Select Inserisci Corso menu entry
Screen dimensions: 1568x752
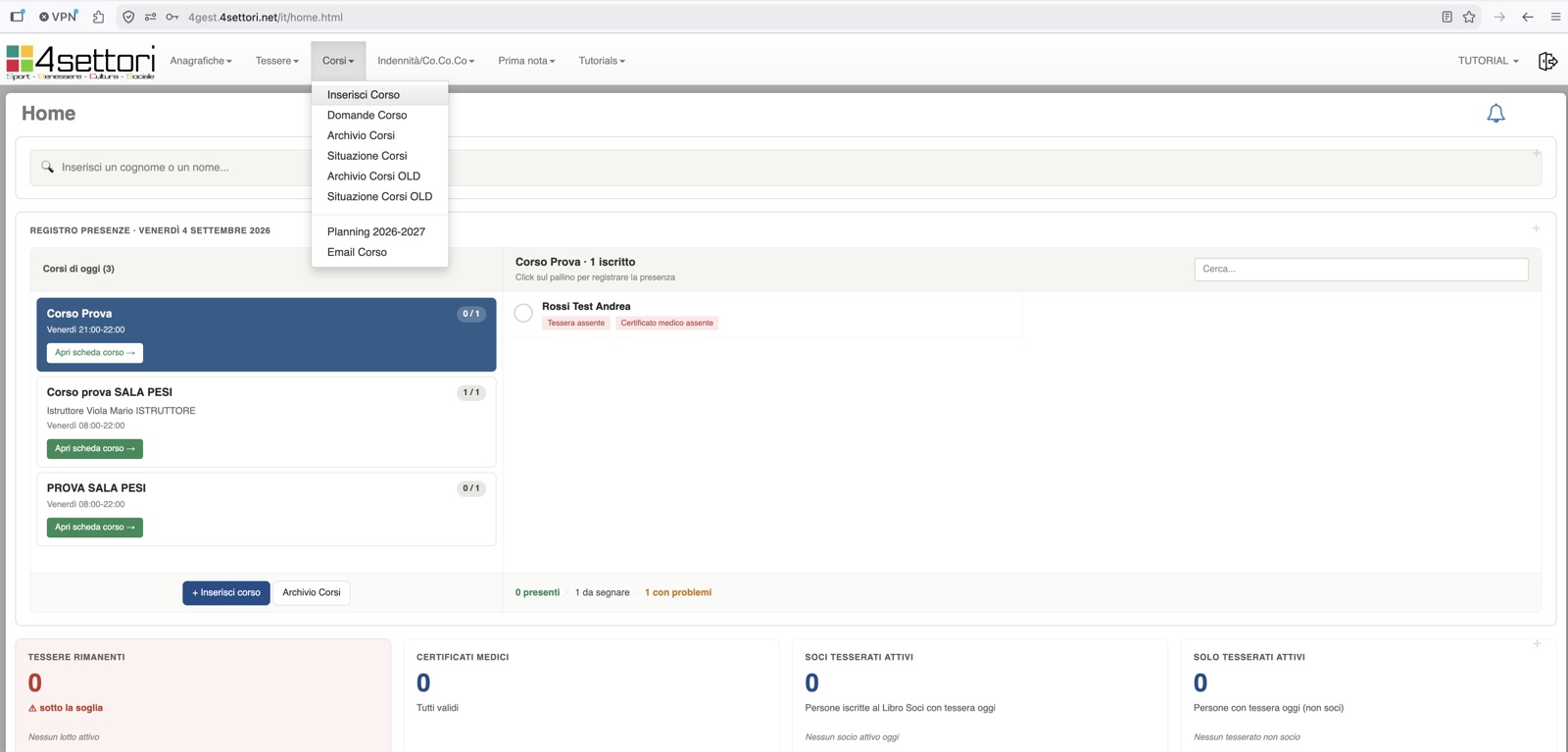[x=380, y=95]
